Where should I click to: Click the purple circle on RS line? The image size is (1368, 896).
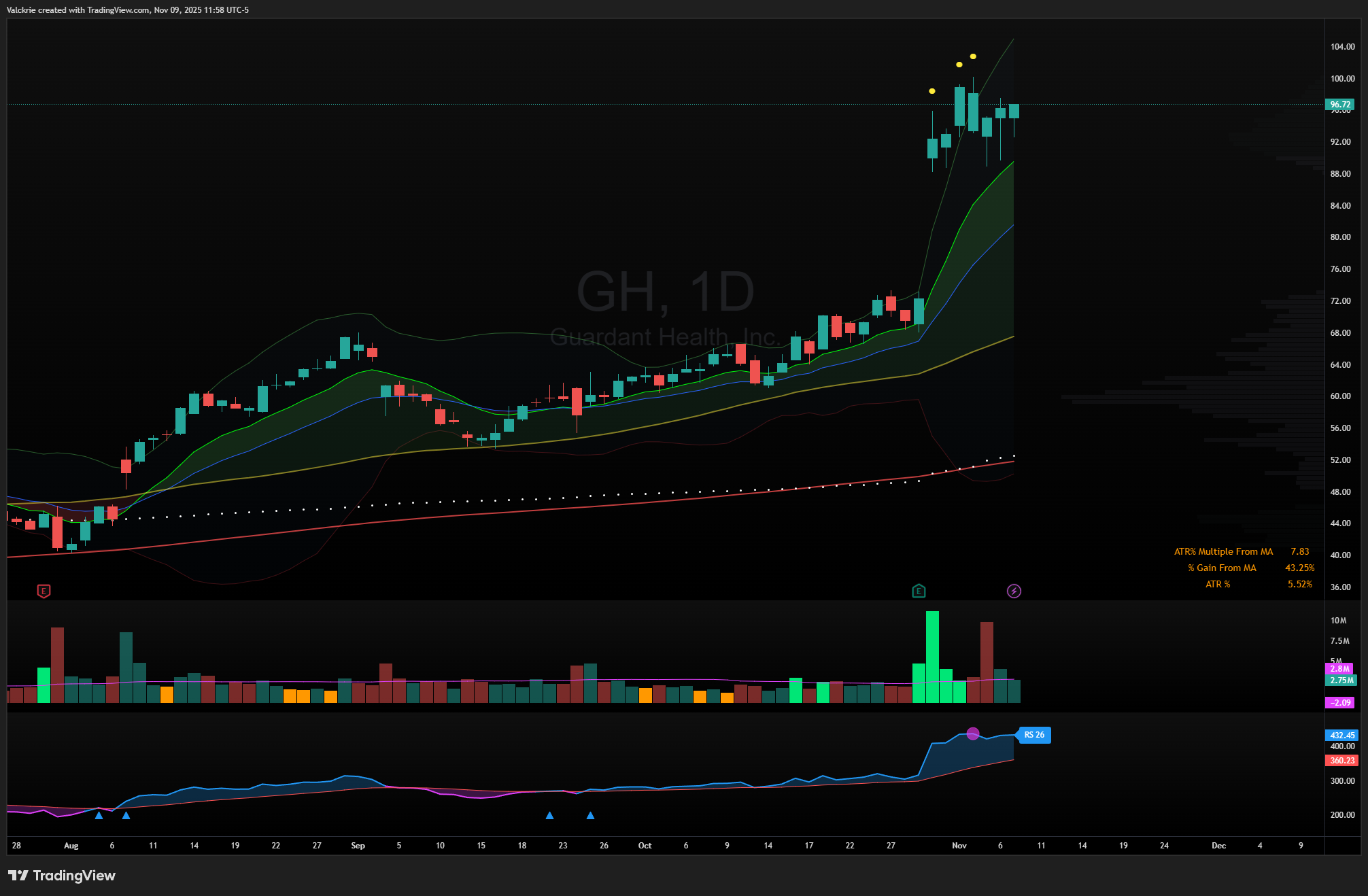click(x=973, y=734)
